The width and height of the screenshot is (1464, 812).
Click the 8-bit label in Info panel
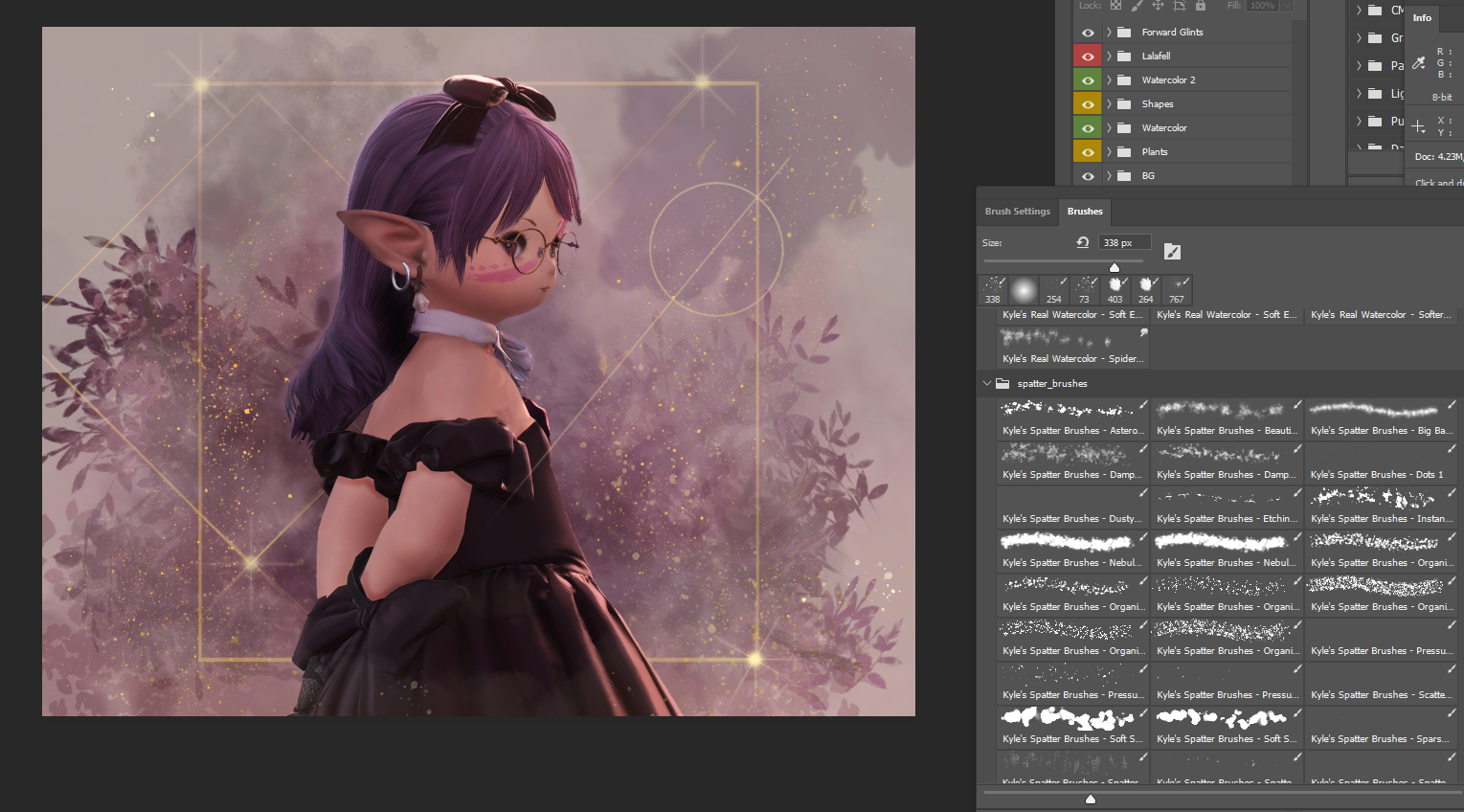[x=1442, y=98]
